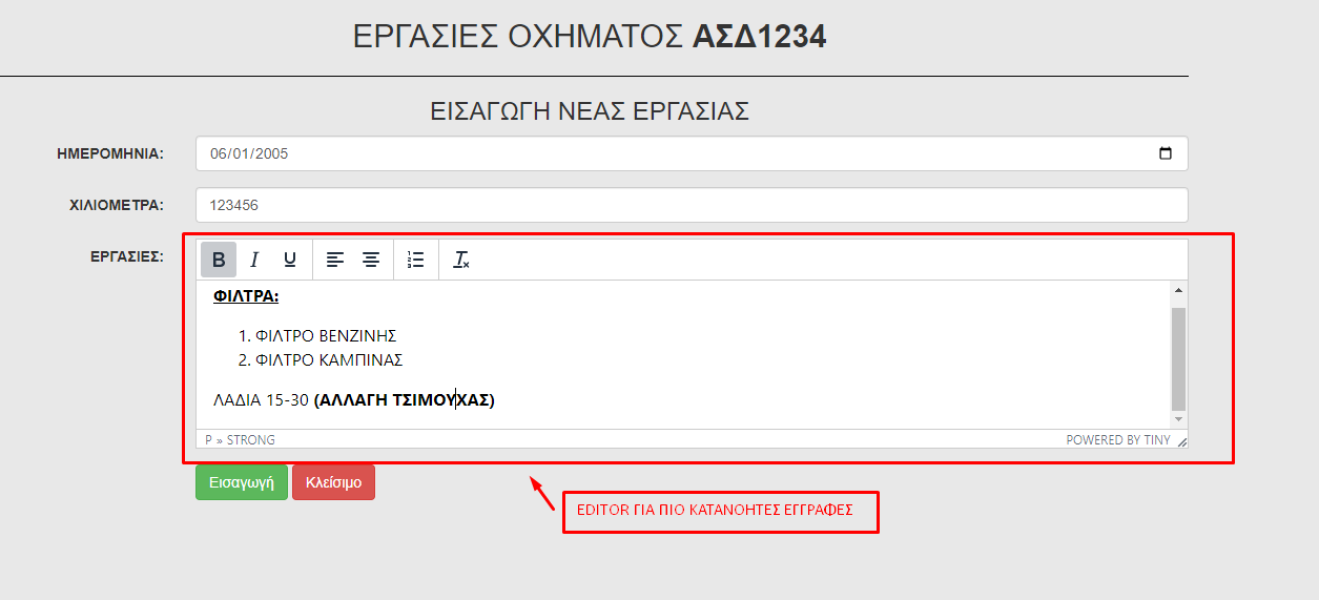Place cursor on ΦΙΛΤΡΟ ΒΕΝΖΙΝΗΣ list item
This screenshot has width=1319, height=600.
click(326, 336)
